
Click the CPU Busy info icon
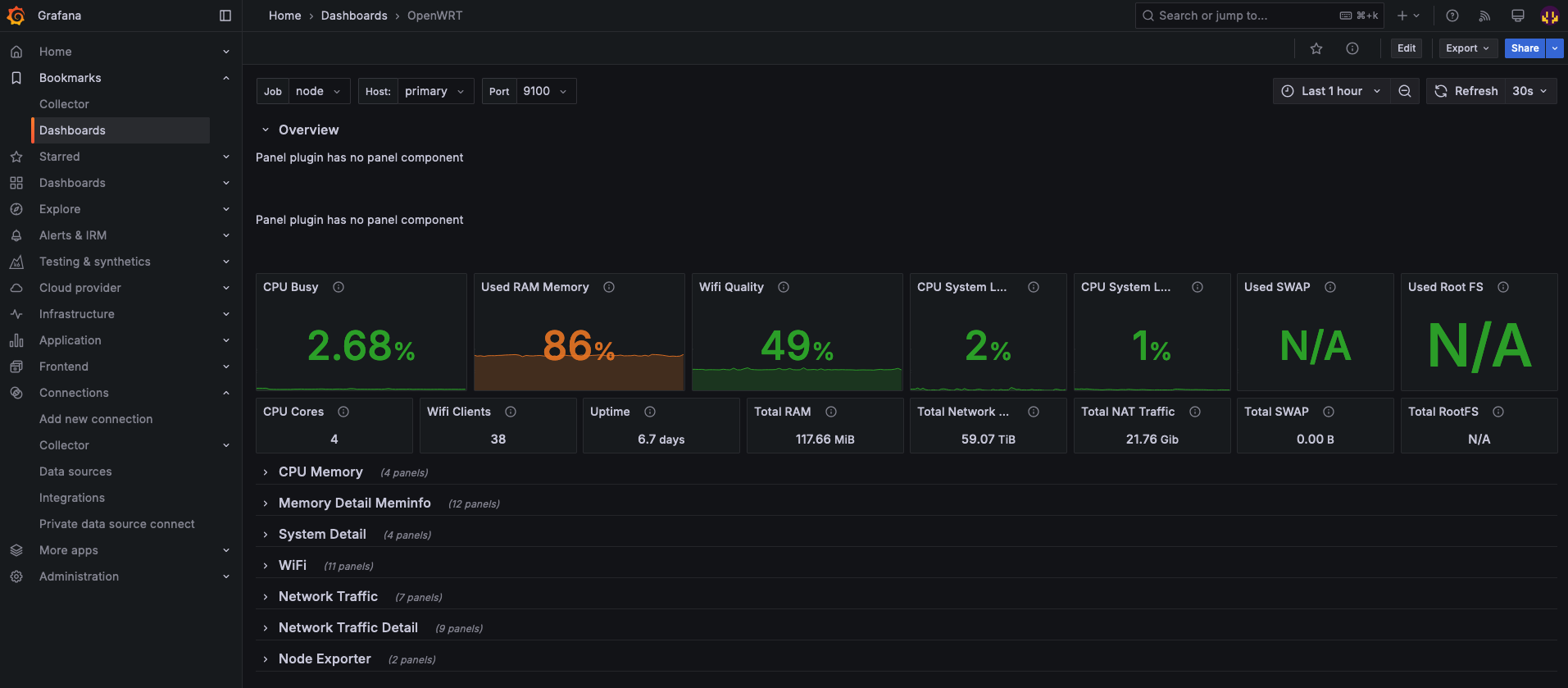[339, 287]
